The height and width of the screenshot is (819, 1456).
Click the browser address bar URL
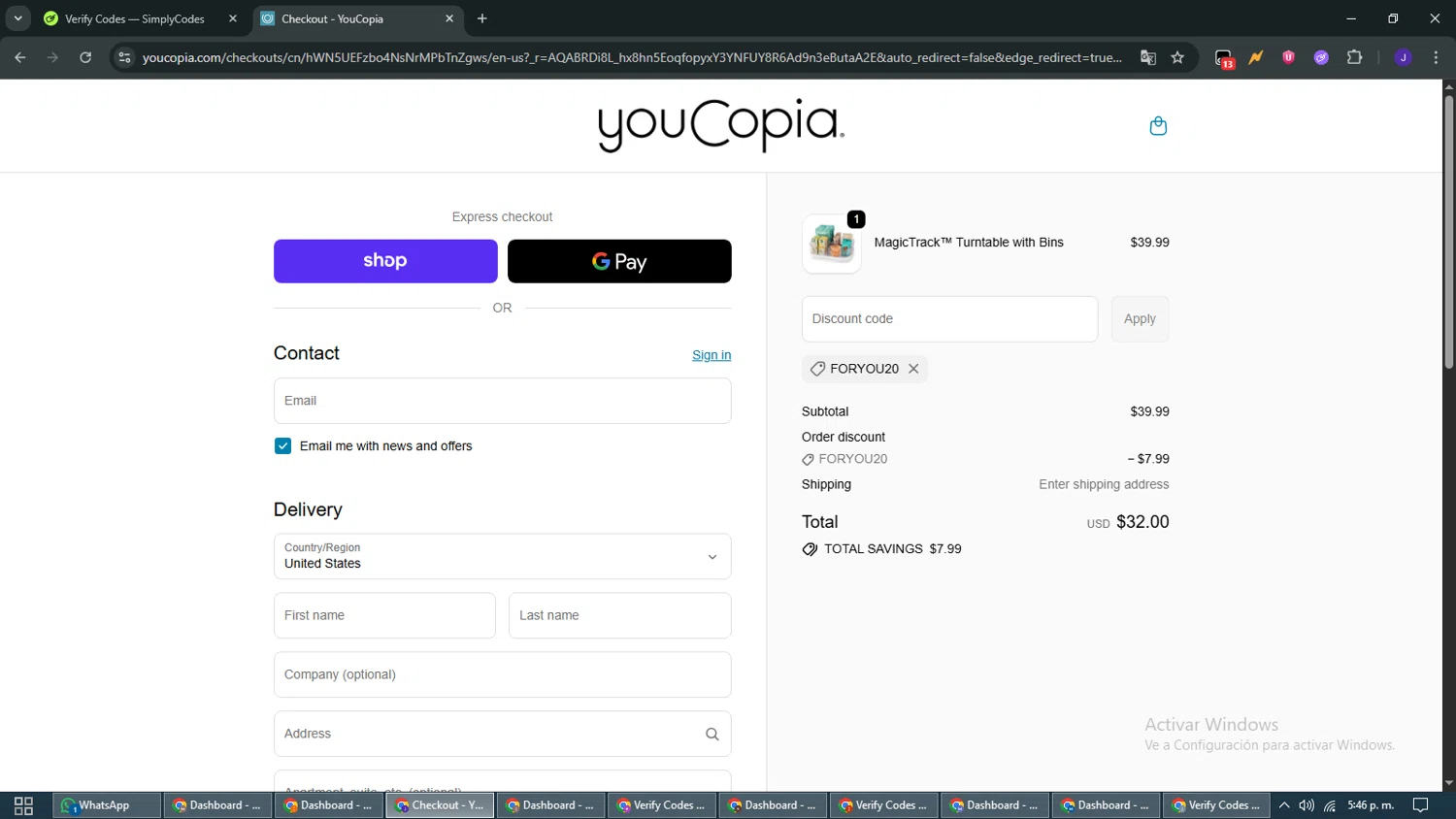pyautogui.click(x=632, y=57)
